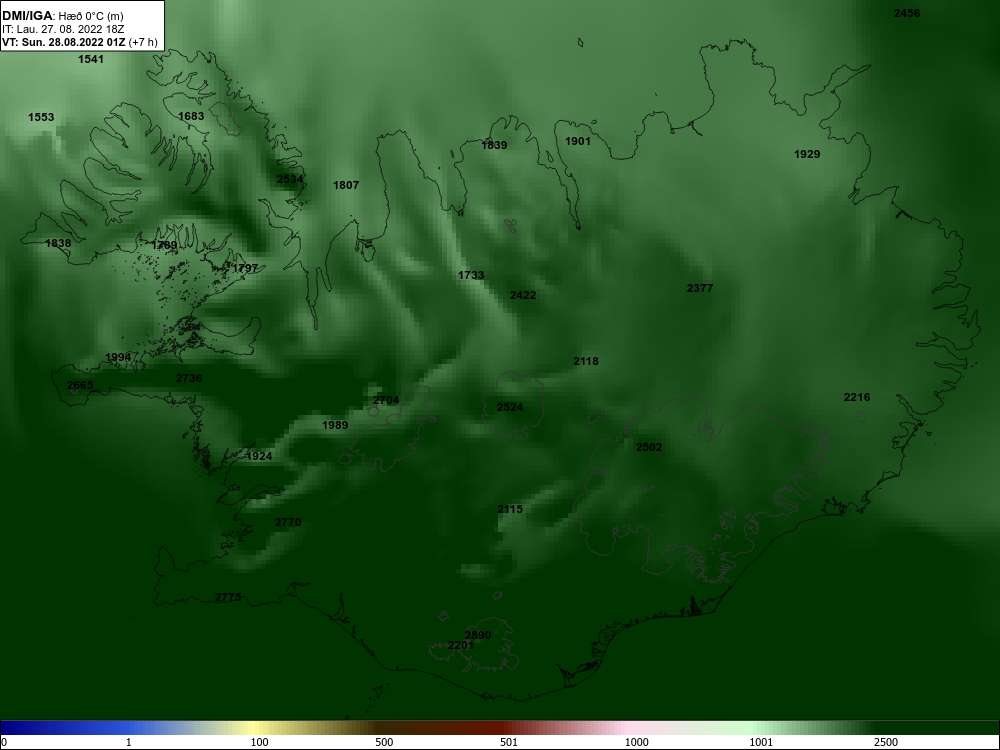
Task: Click the map value 2201
Action: coord(460,645)
